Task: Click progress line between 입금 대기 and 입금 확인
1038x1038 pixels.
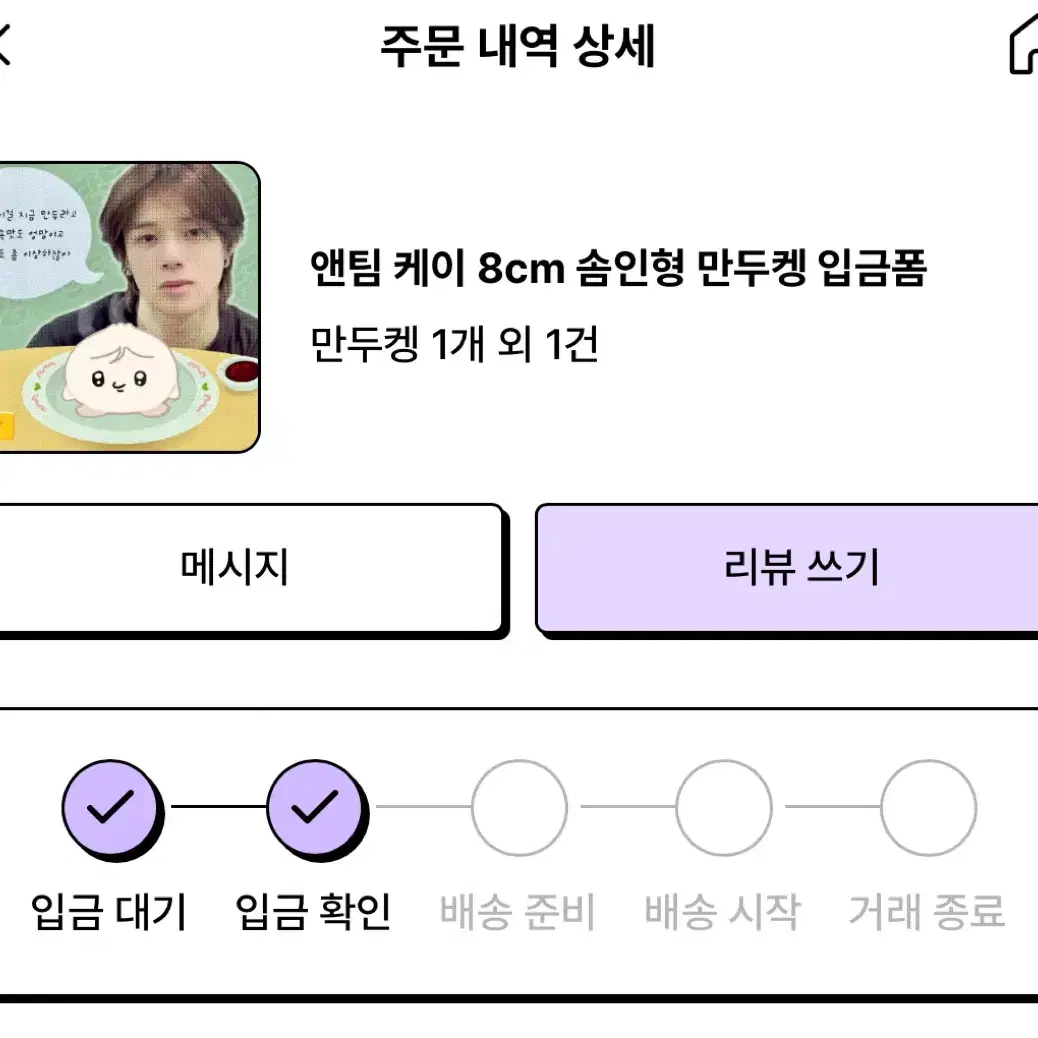Action: (218, 806)
